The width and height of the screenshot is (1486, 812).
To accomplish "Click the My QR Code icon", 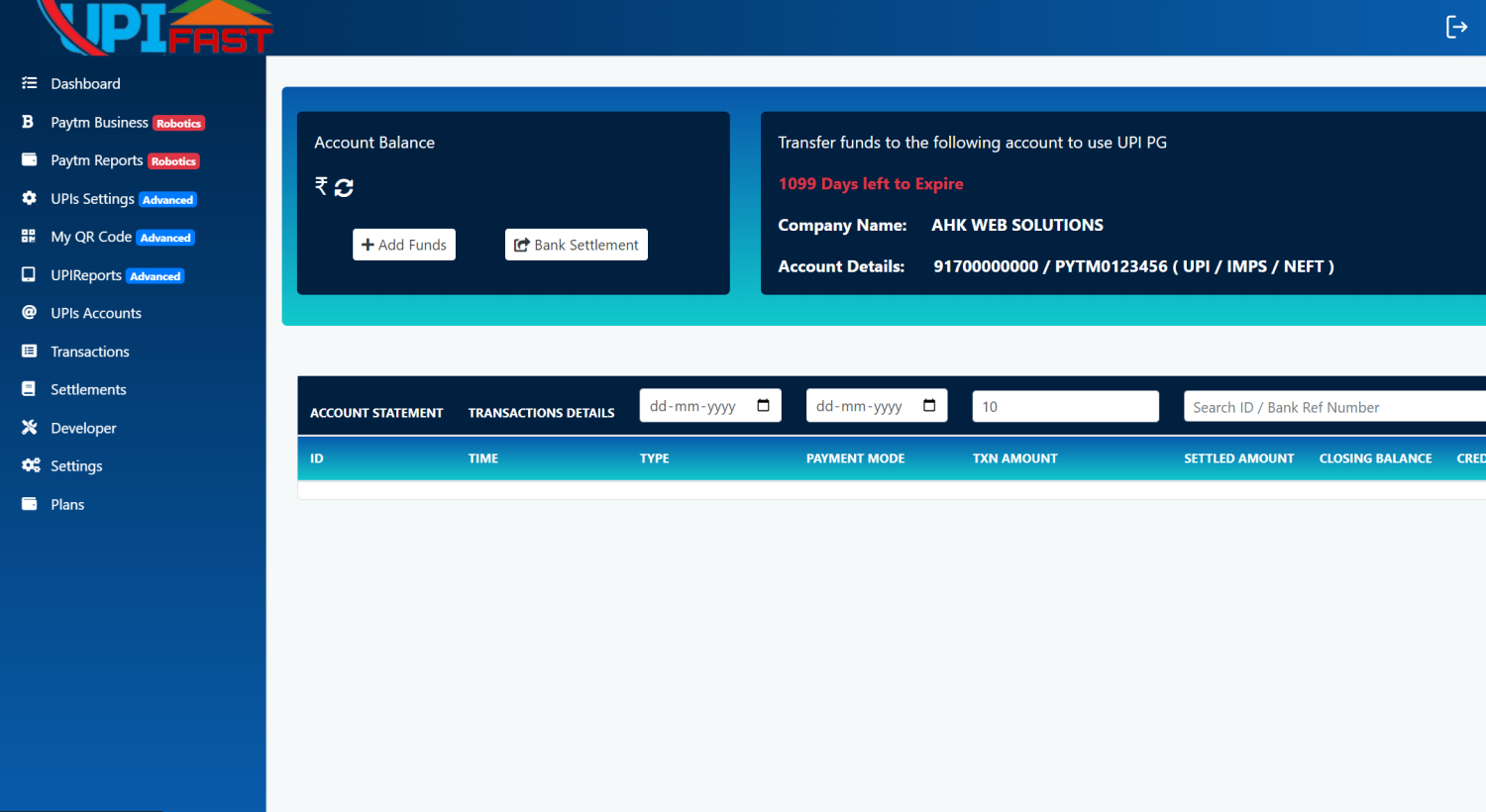I will 29,237.
